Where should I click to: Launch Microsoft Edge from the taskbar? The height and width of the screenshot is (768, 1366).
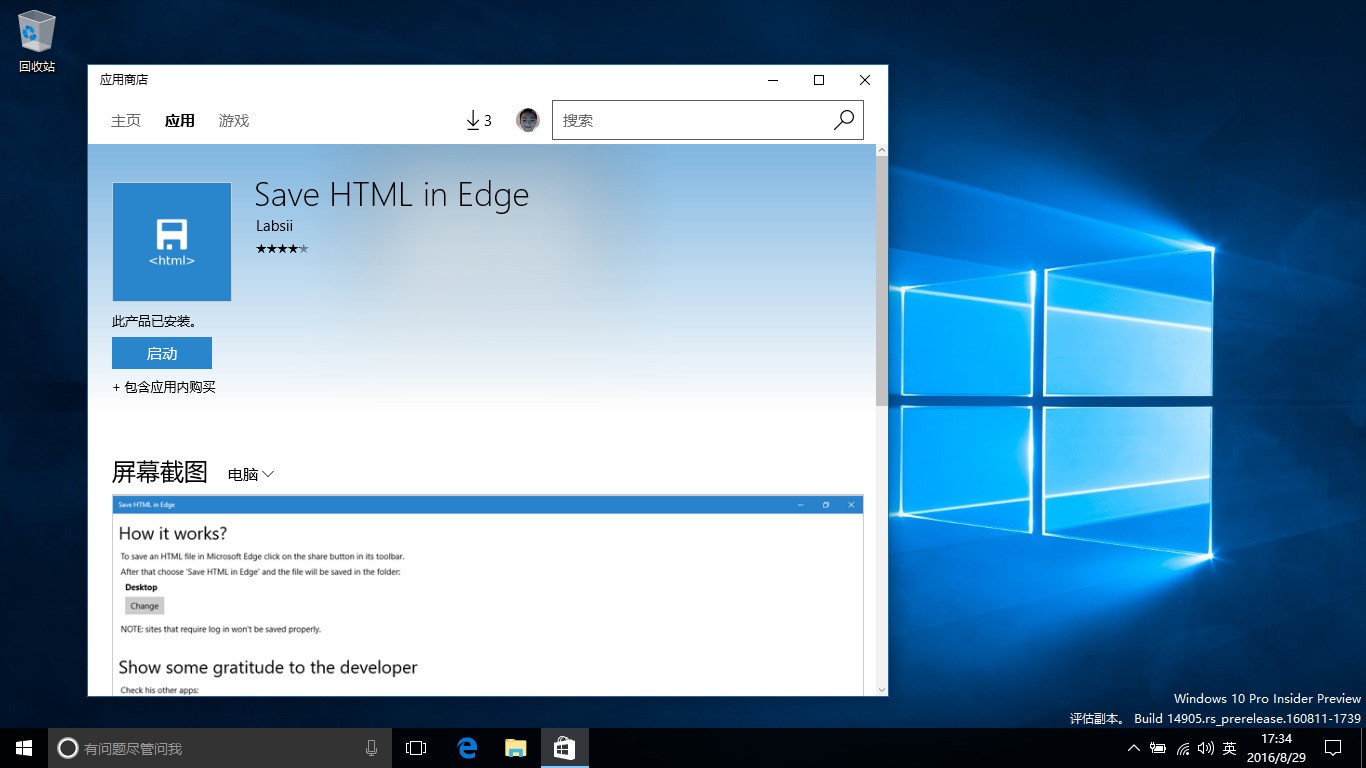(466, 748)
